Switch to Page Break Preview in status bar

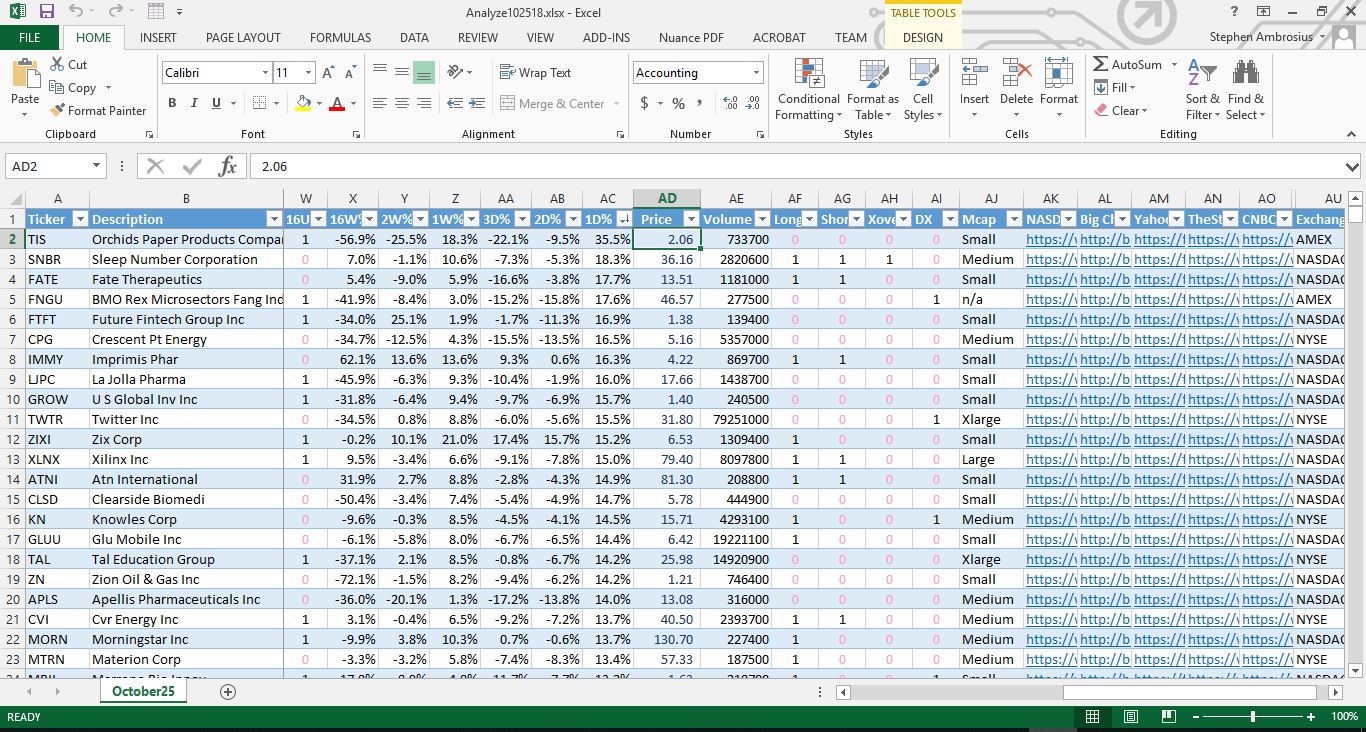pyautogui.click(x=1168, y=717)
